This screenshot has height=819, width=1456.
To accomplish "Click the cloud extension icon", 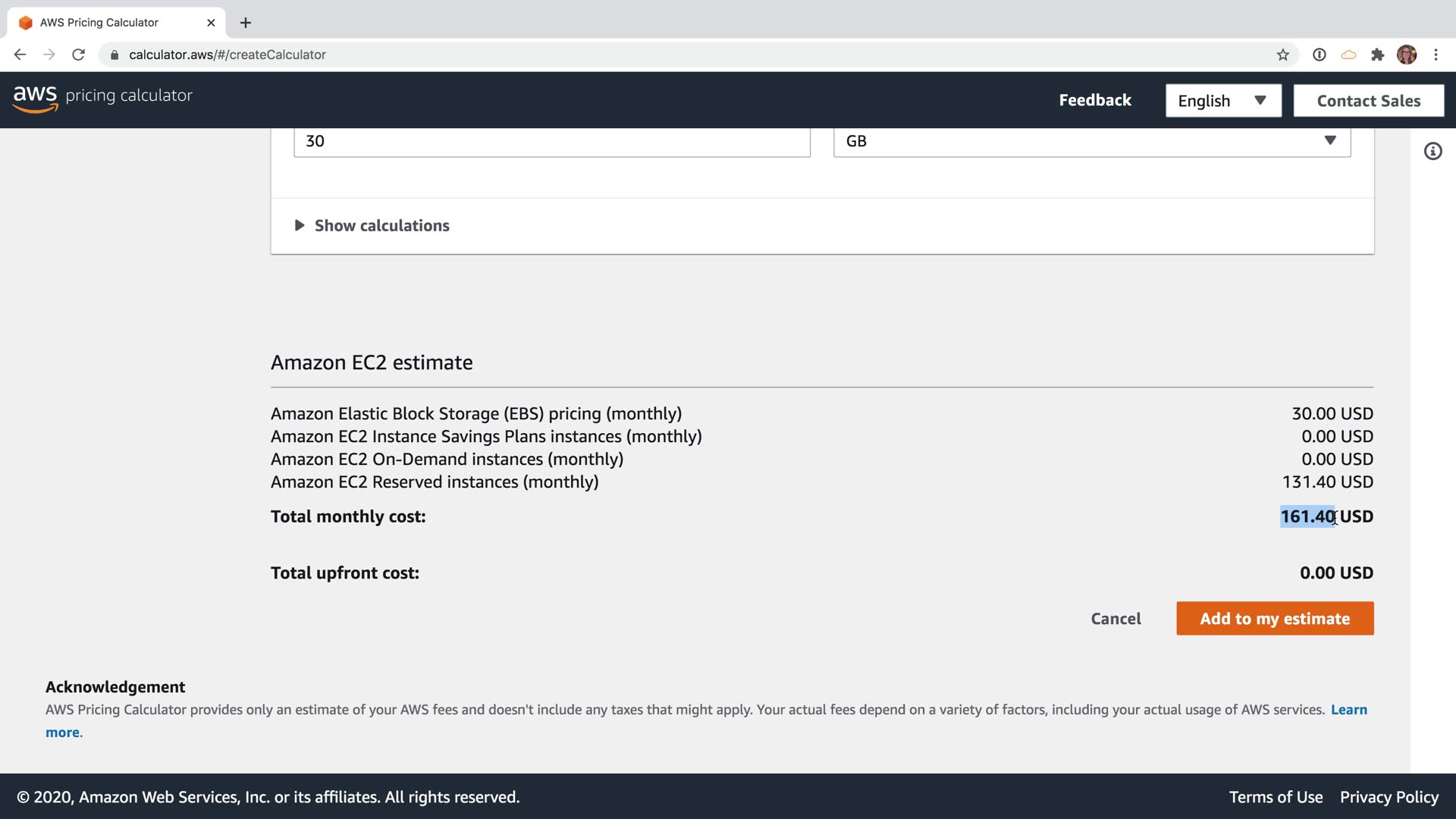I will pyautogui.click(x=1348, y=55).
